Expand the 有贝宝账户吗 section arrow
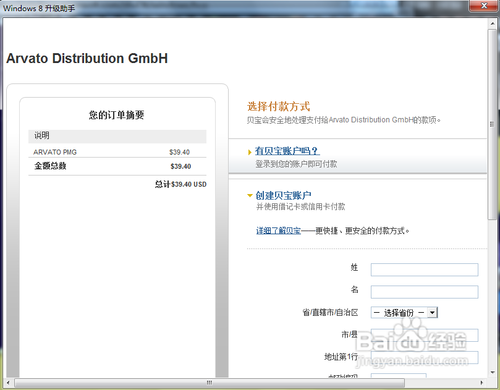This screenshot has width=500, height=390. tap(249, 152)
